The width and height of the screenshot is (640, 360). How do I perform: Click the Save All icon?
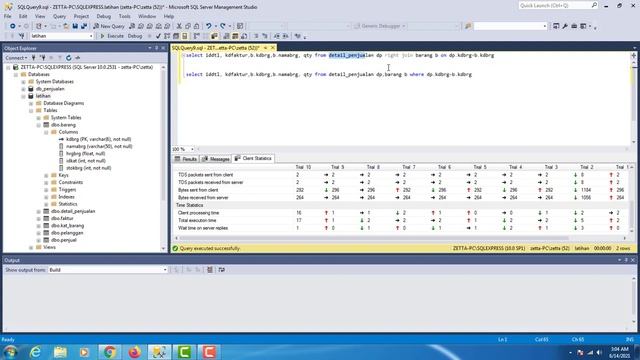[x=84, y=26]
